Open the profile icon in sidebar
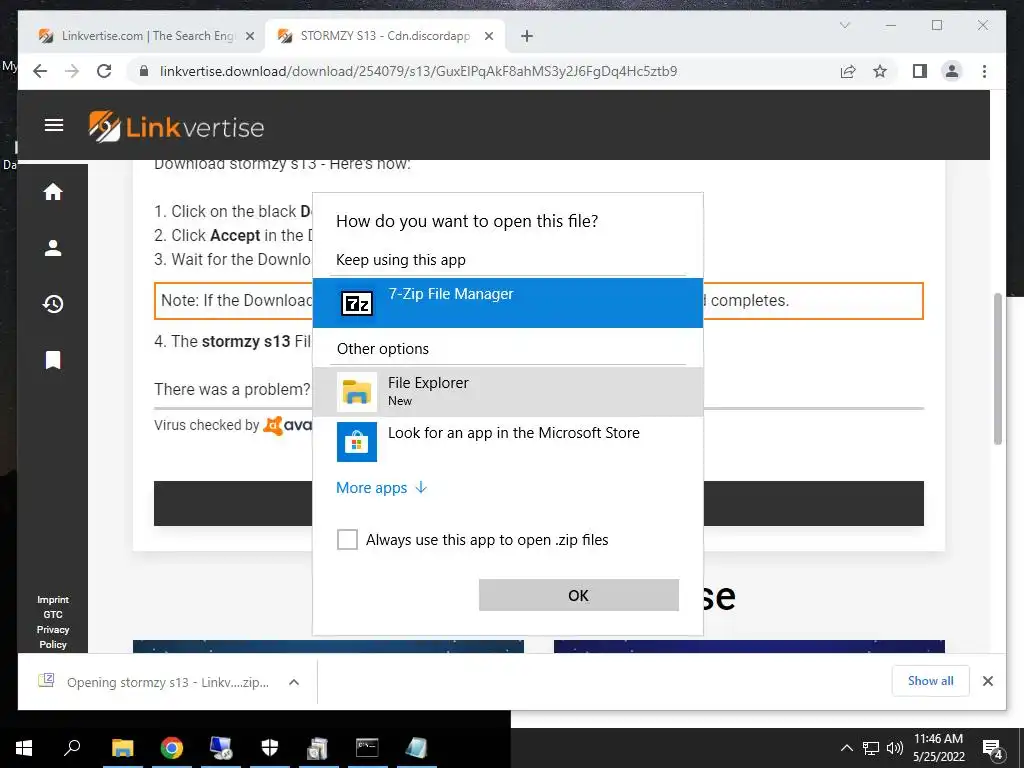The width and height of the screenshot is (1024, 768). [53, 248]
